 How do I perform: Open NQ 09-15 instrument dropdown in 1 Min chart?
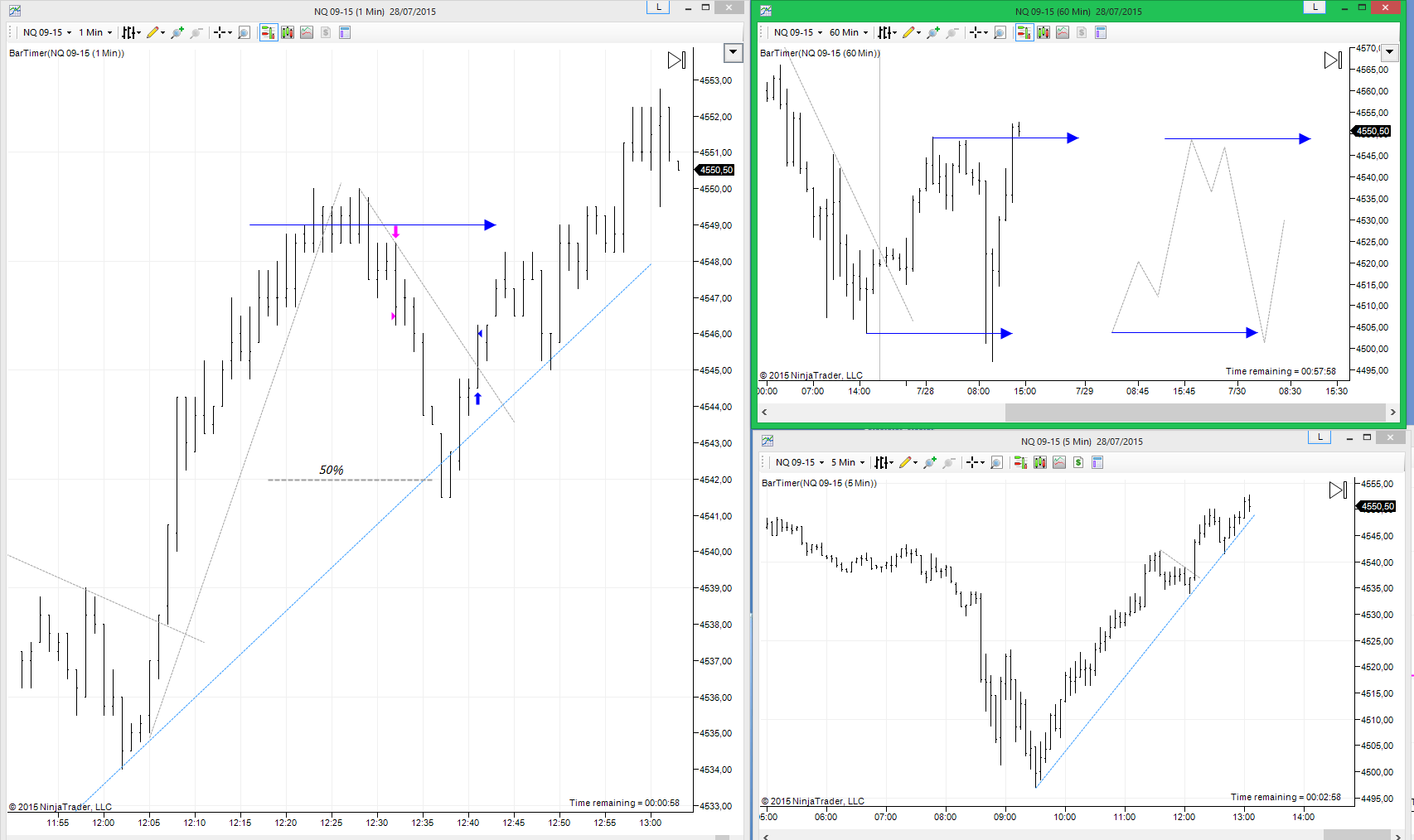point(47,32)
